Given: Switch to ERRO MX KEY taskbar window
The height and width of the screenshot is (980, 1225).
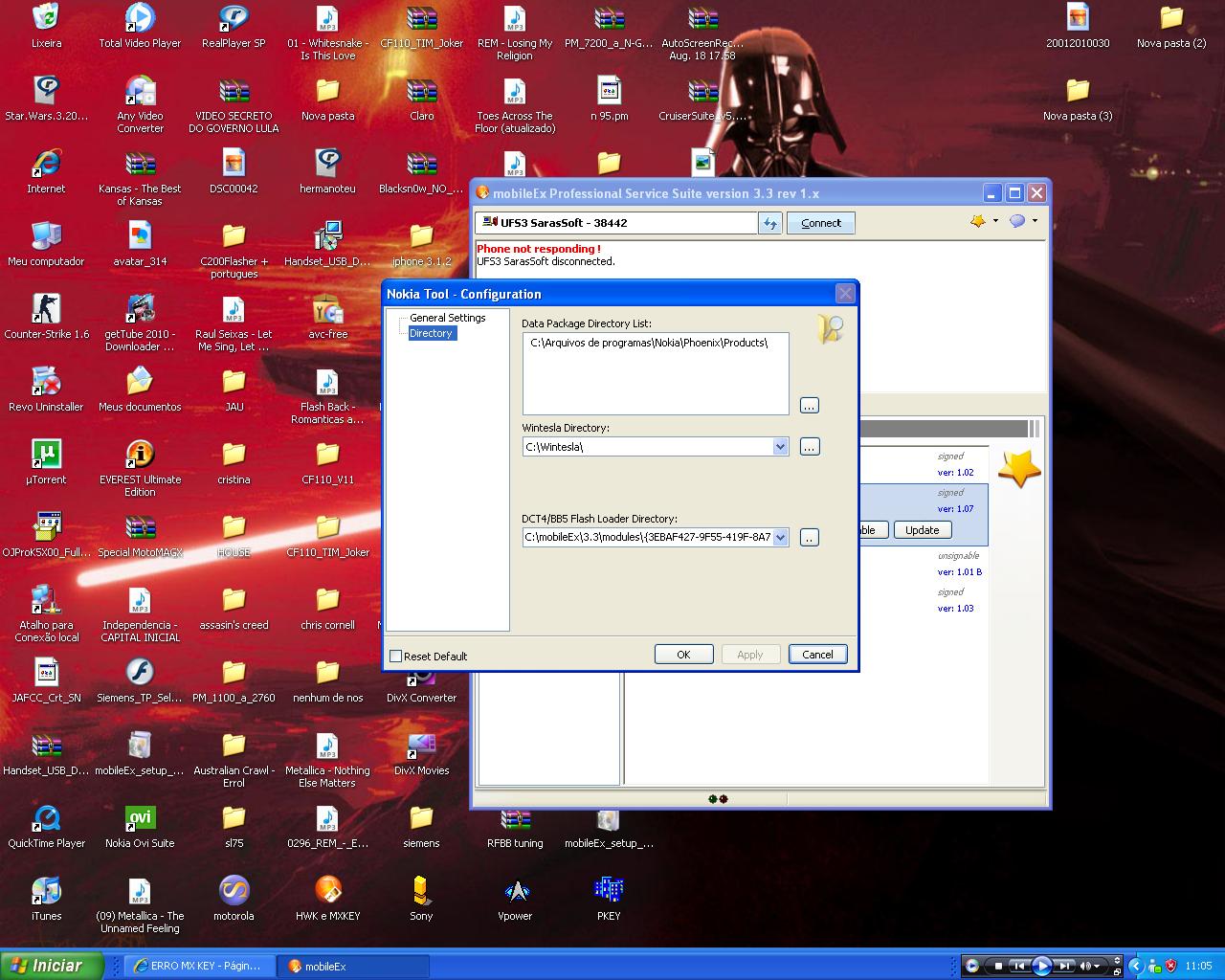Looking at the screenshot, I should (199, 967).
